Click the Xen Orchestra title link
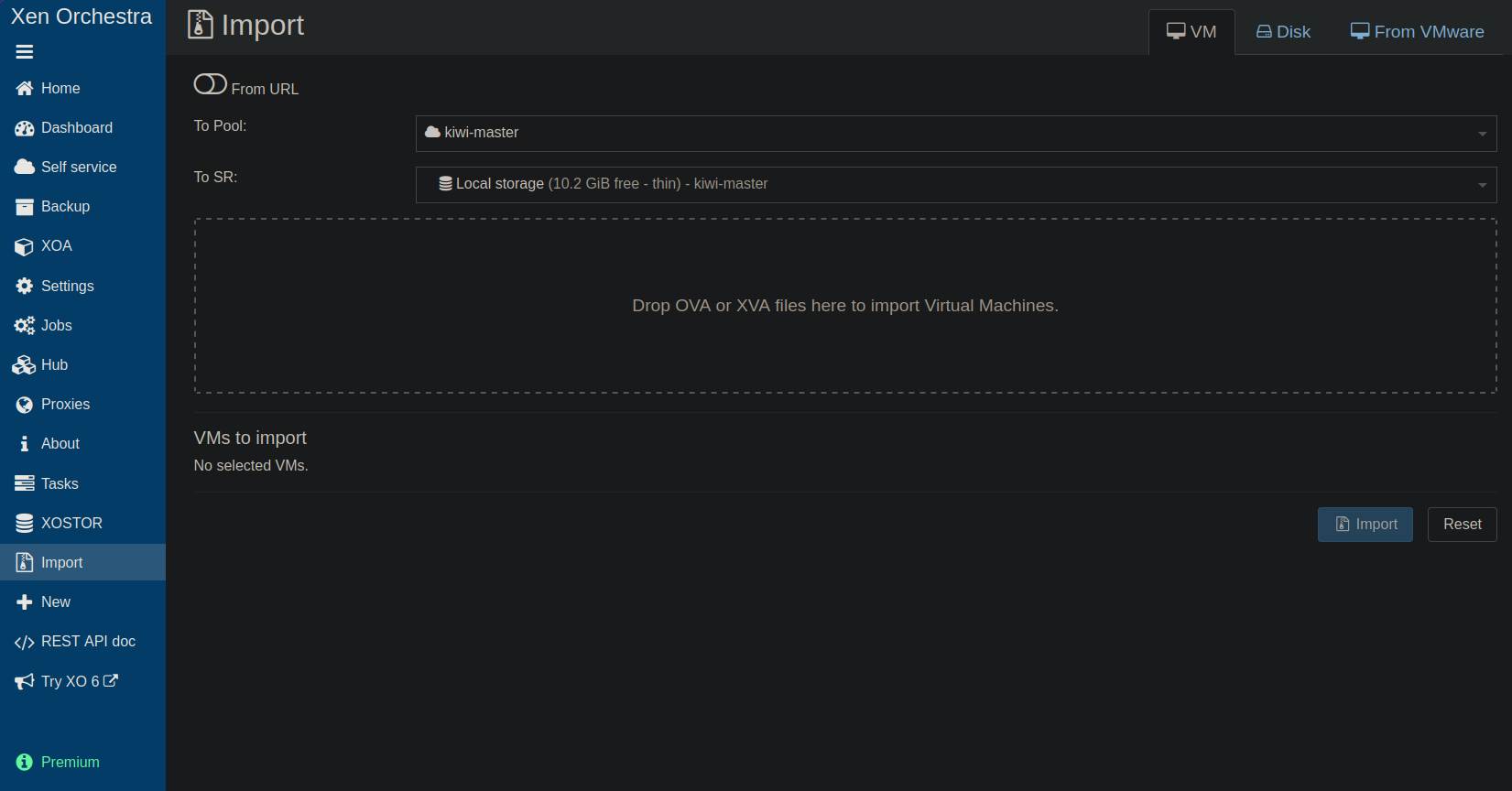This screenshot has width=1512, height=791. click(82, 16)
